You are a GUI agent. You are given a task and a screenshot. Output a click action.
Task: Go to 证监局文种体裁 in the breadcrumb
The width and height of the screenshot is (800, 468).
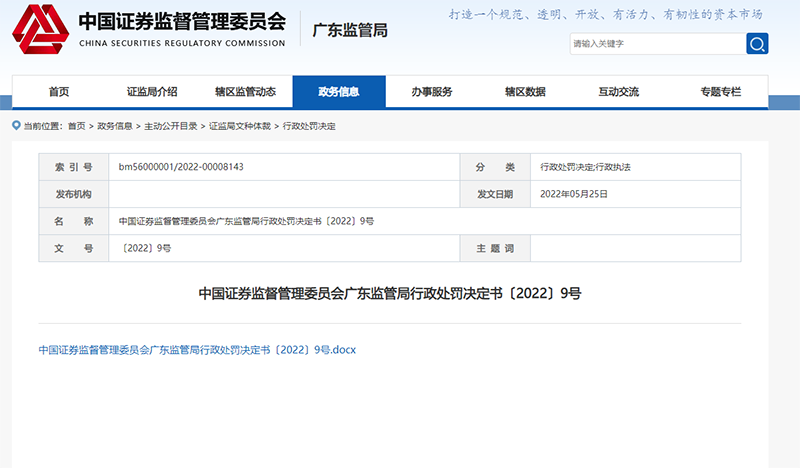[240, 126]
